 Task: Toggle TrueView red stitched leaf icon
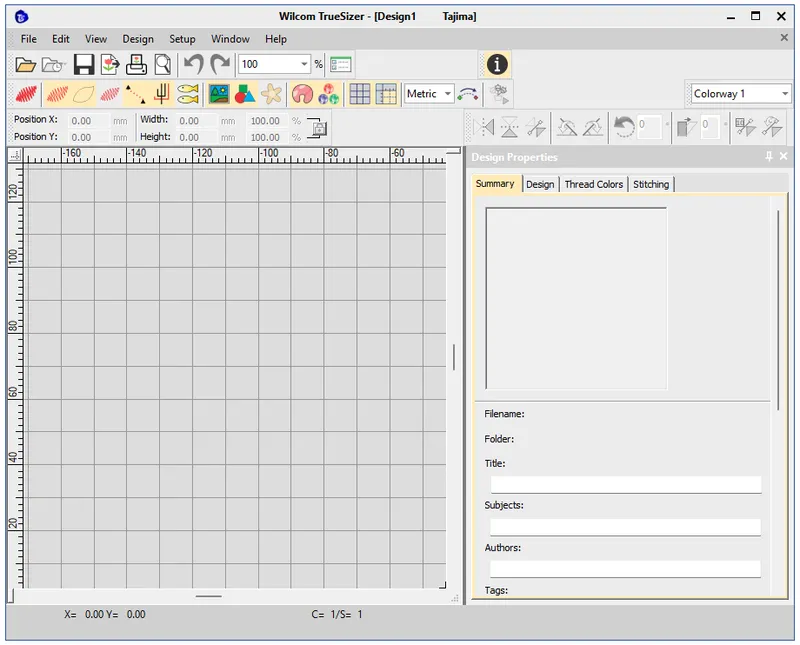pos(26,94)
